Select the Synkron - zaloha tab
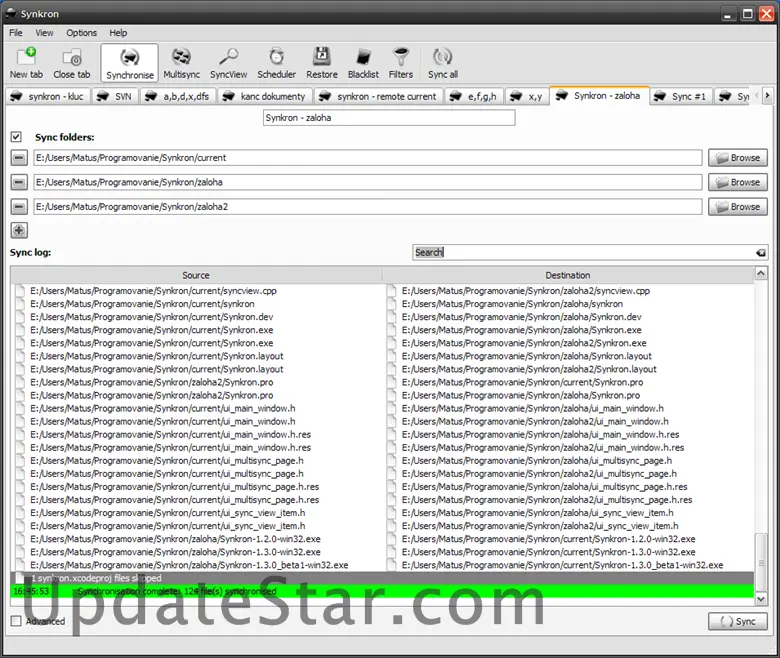The height and width of the screenshot is (658, 780). point(599,95)
